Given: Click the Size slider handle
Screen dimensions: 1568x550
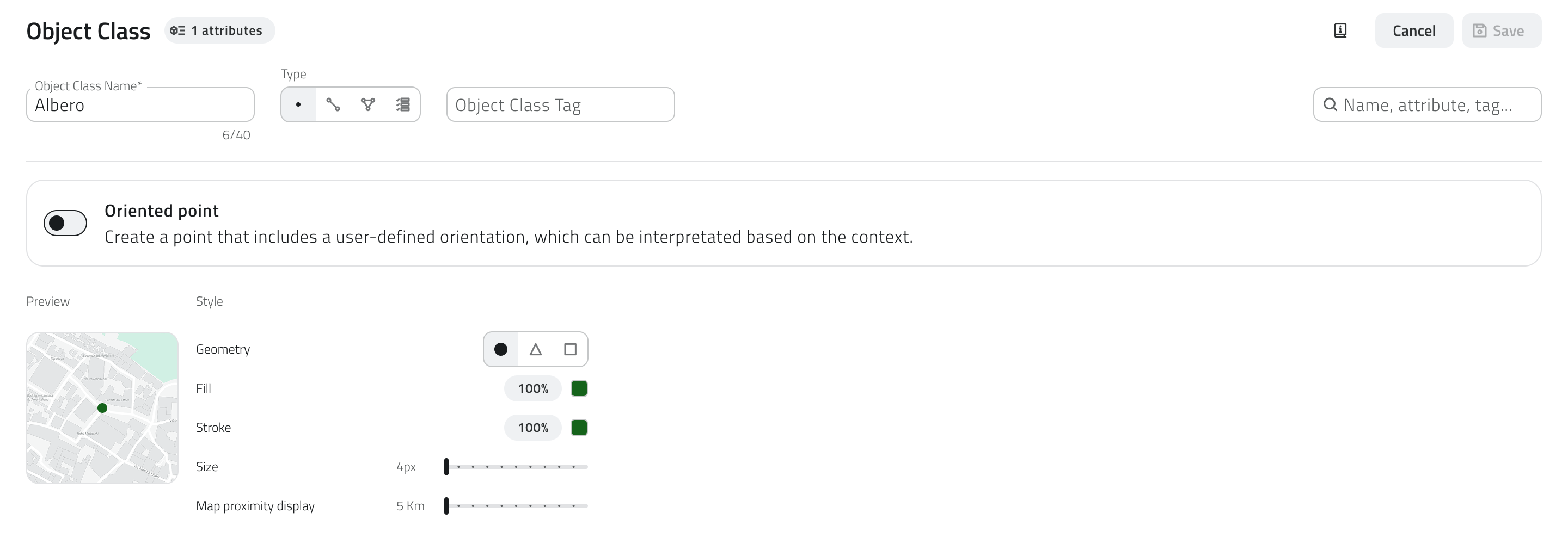Looking at the screenshot, I should (x=447, y=467).
